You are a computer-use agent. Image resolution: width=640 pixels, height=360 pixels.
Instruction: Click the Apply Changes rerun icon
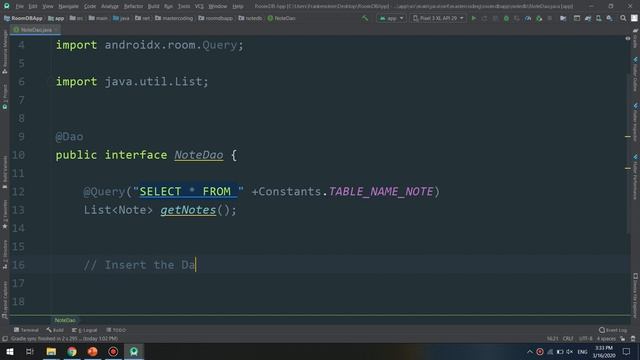(x=484, y=18)
